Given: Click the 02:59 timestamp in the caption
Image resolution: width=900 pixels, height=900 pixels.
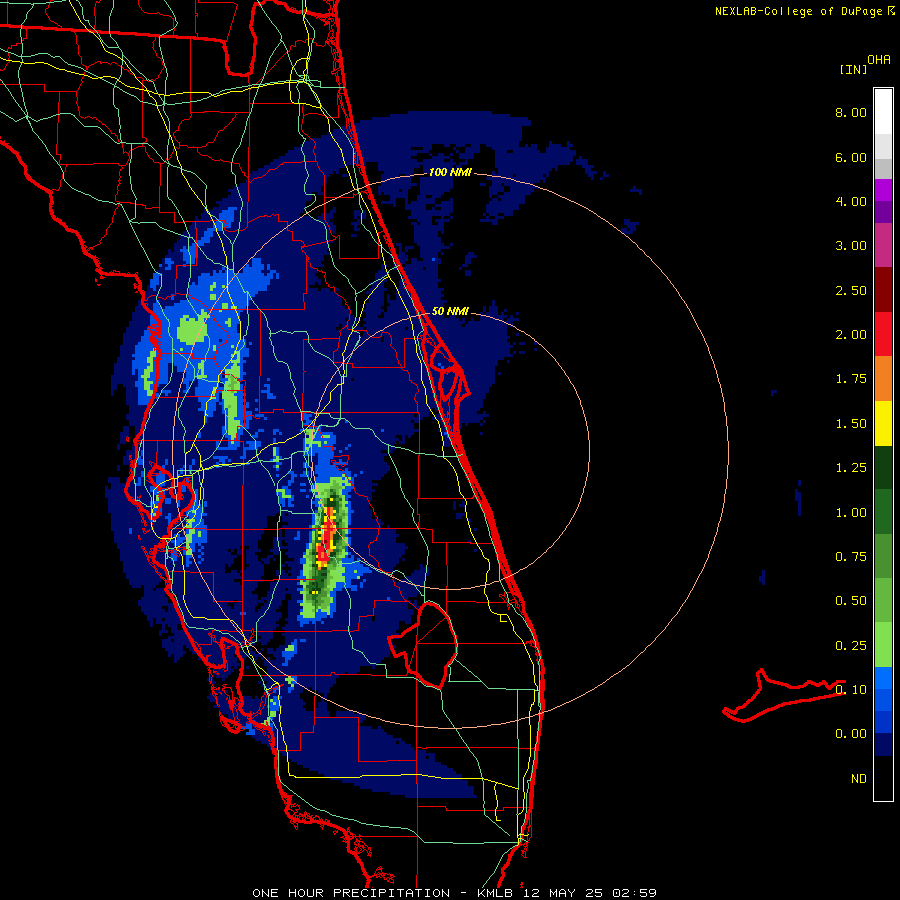Looking at the screenshot, I should coord(635,893).
